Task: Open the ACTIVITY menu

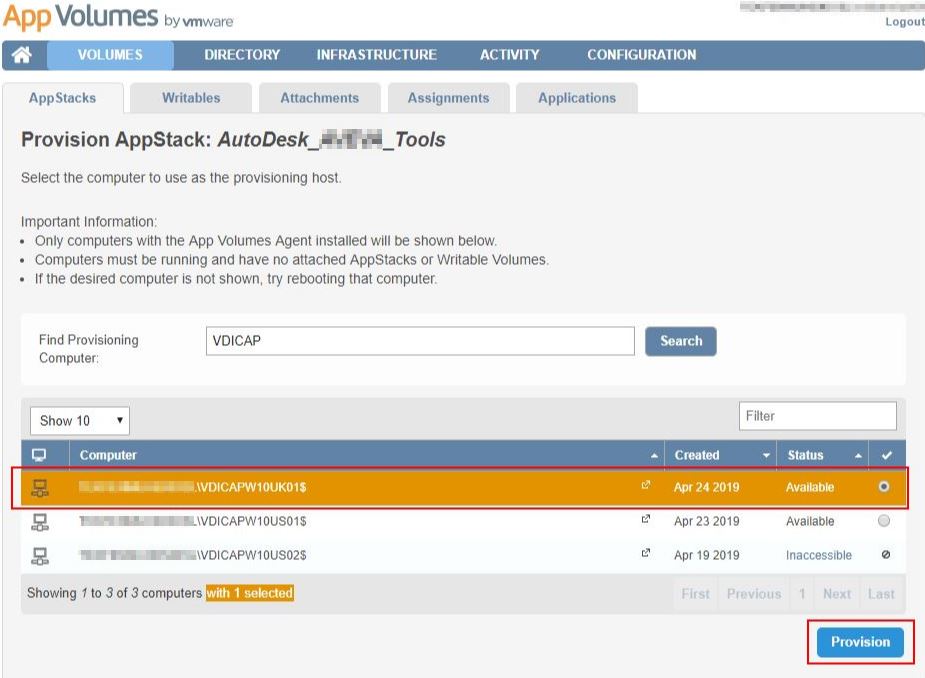Action: (x=510, y=55)
